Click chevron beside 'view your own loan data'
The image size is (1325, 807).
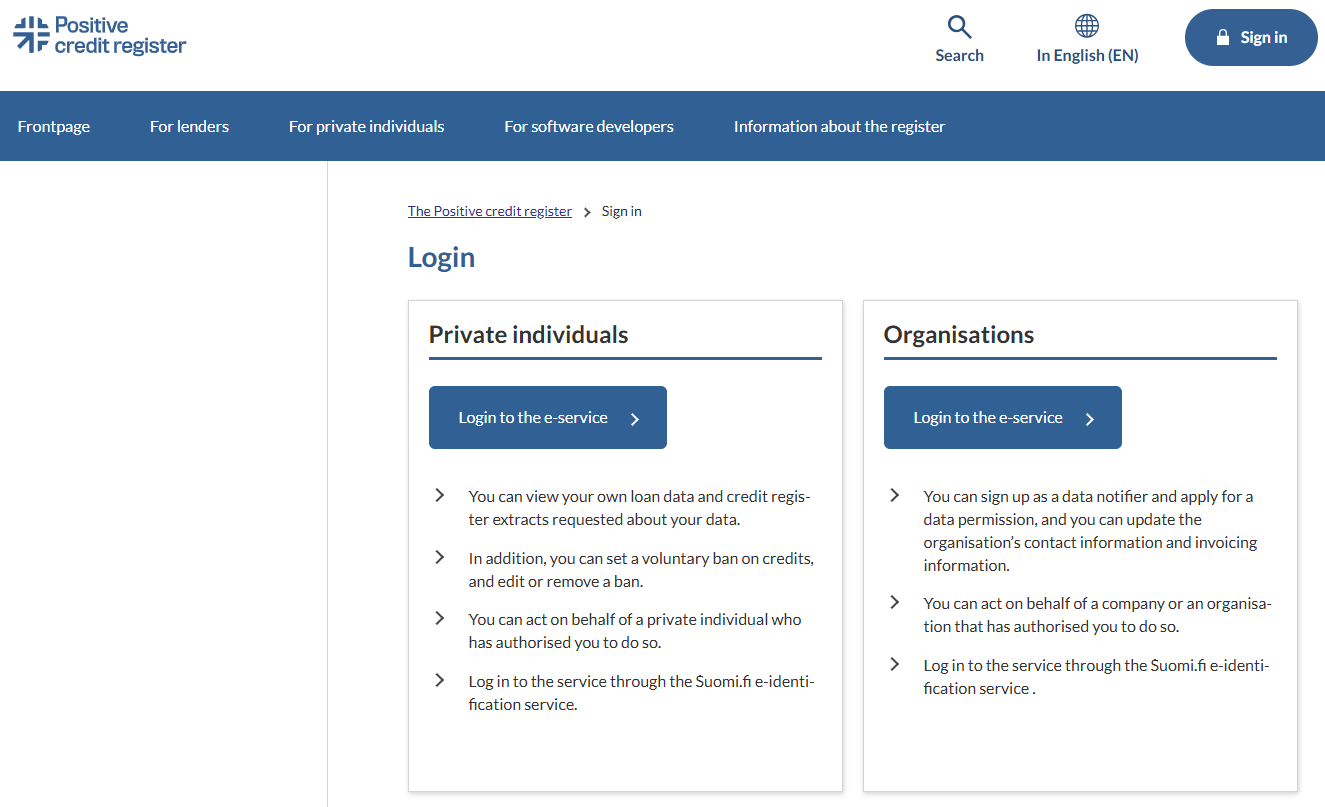[439, 495]
